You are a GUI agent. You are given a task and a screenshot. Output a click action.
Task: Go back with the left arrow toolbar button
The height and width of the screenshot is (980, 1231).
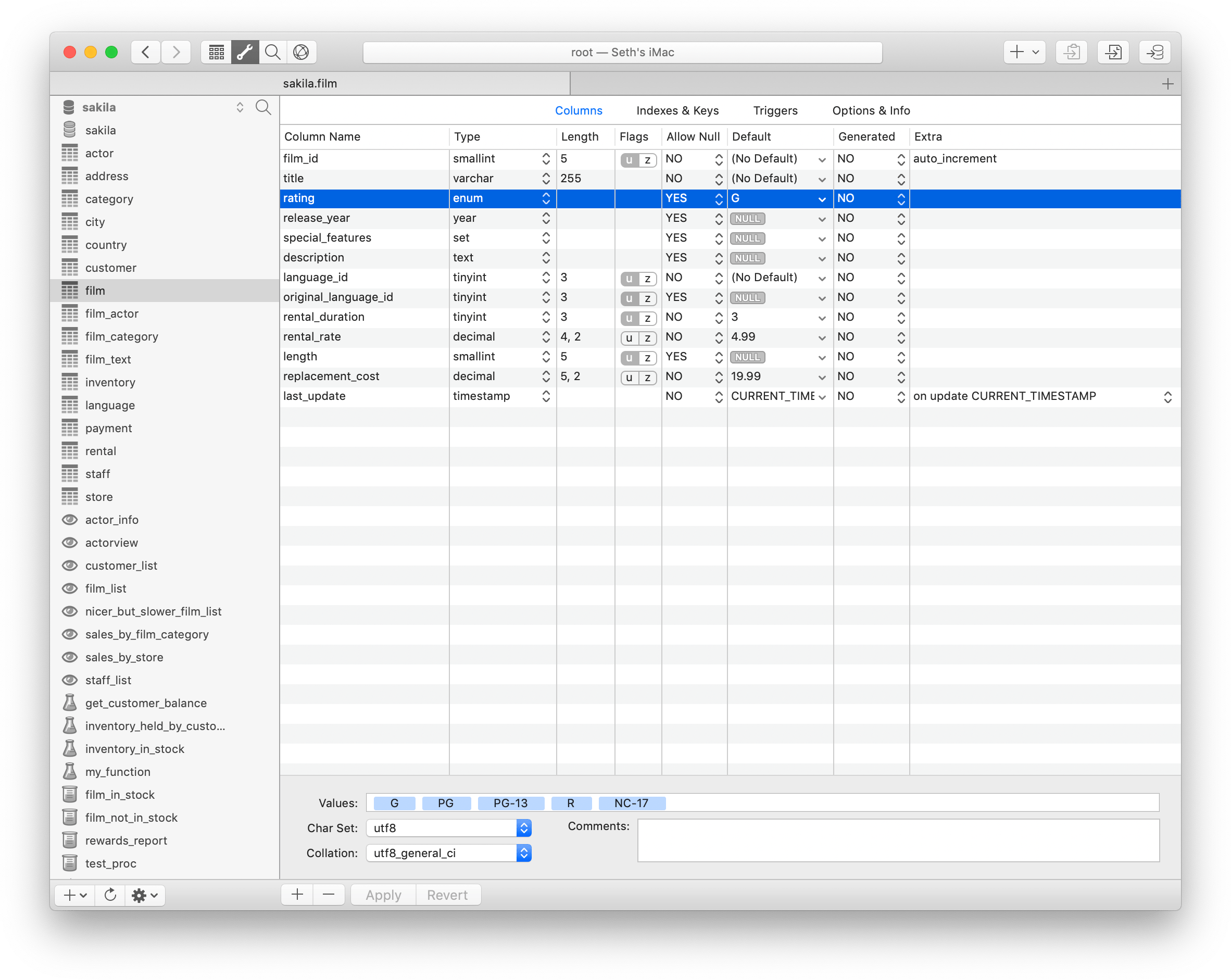click(146, 52)
